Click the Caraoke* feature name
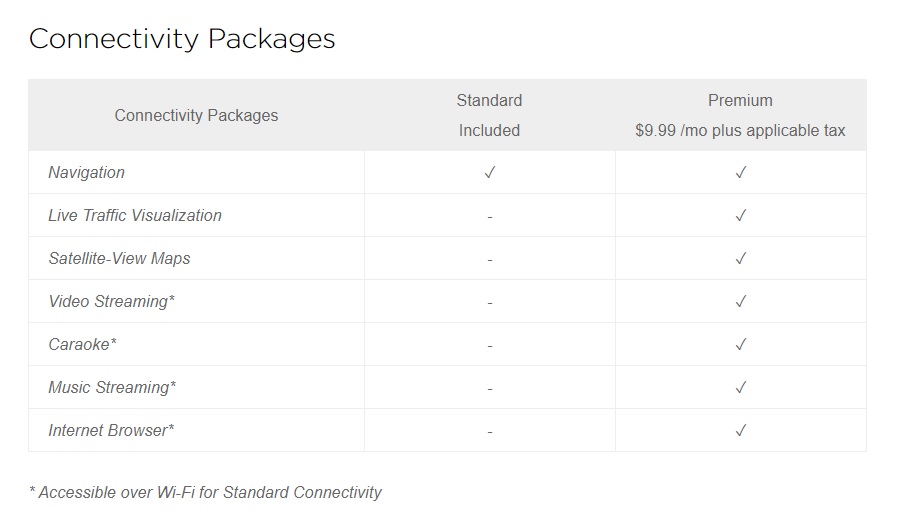This screenshot has width=901, height=529. [x=83, y=345]
